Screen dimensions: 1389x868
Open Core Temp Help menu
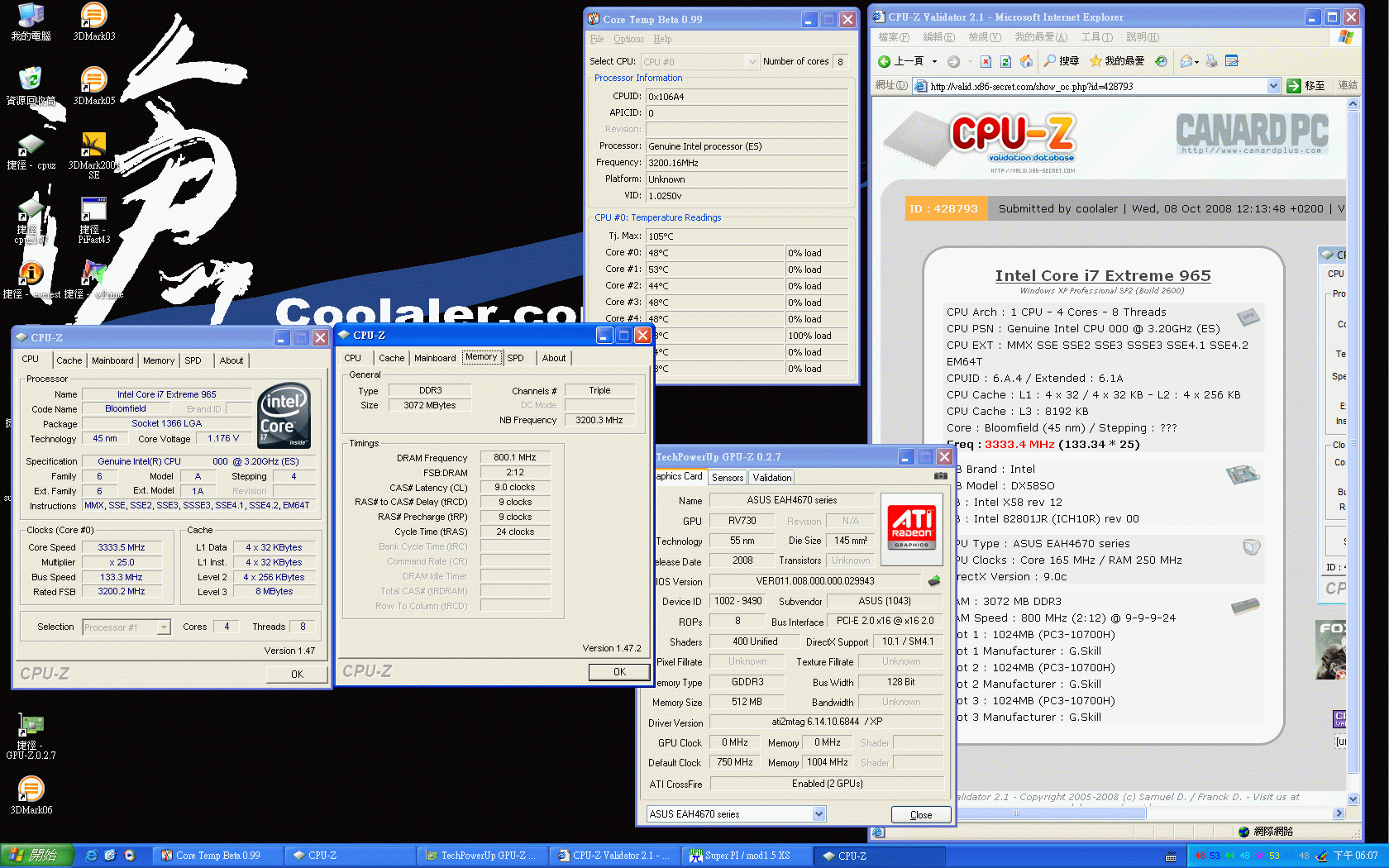(662, 39)
